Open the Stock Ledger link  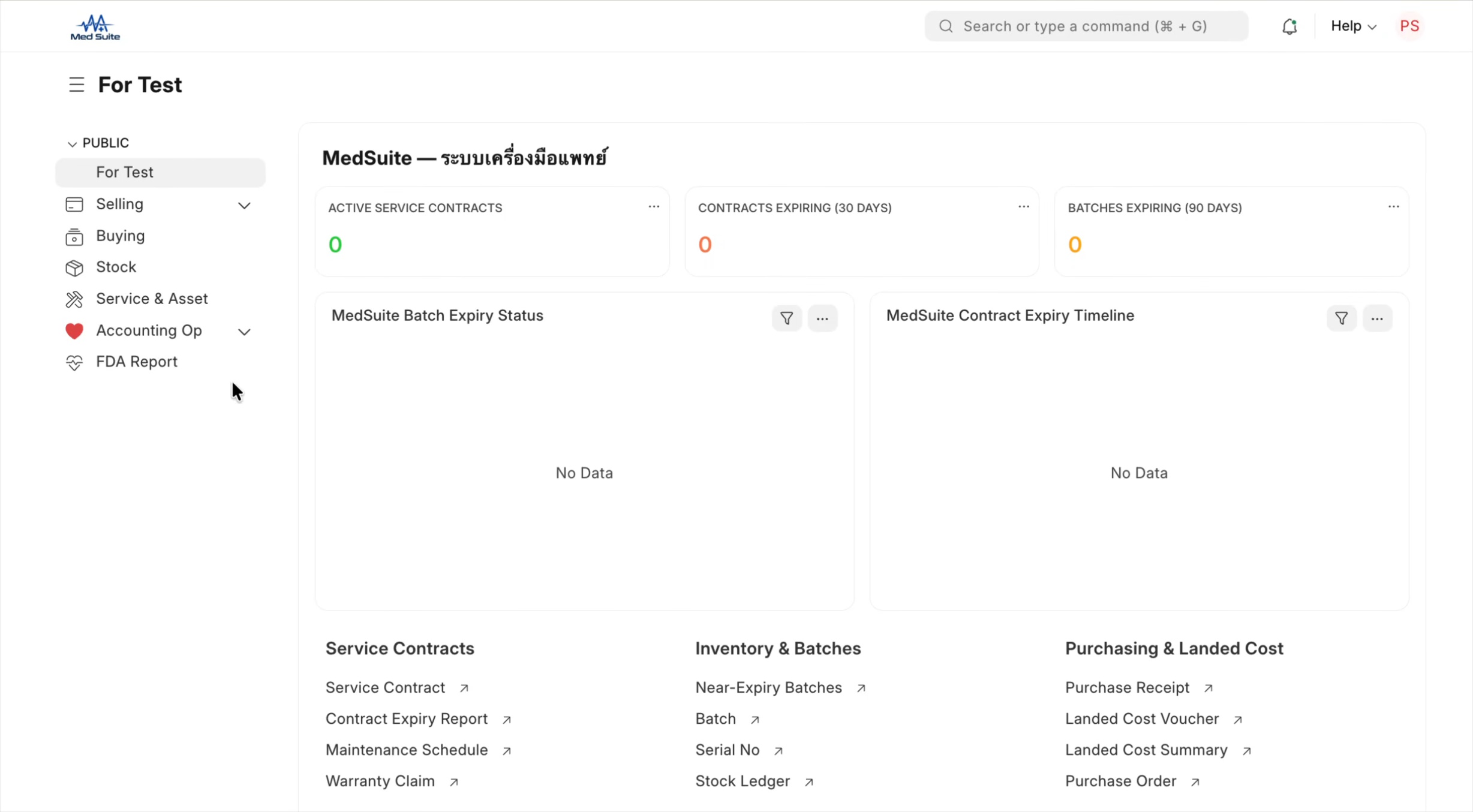pos(742,781)
